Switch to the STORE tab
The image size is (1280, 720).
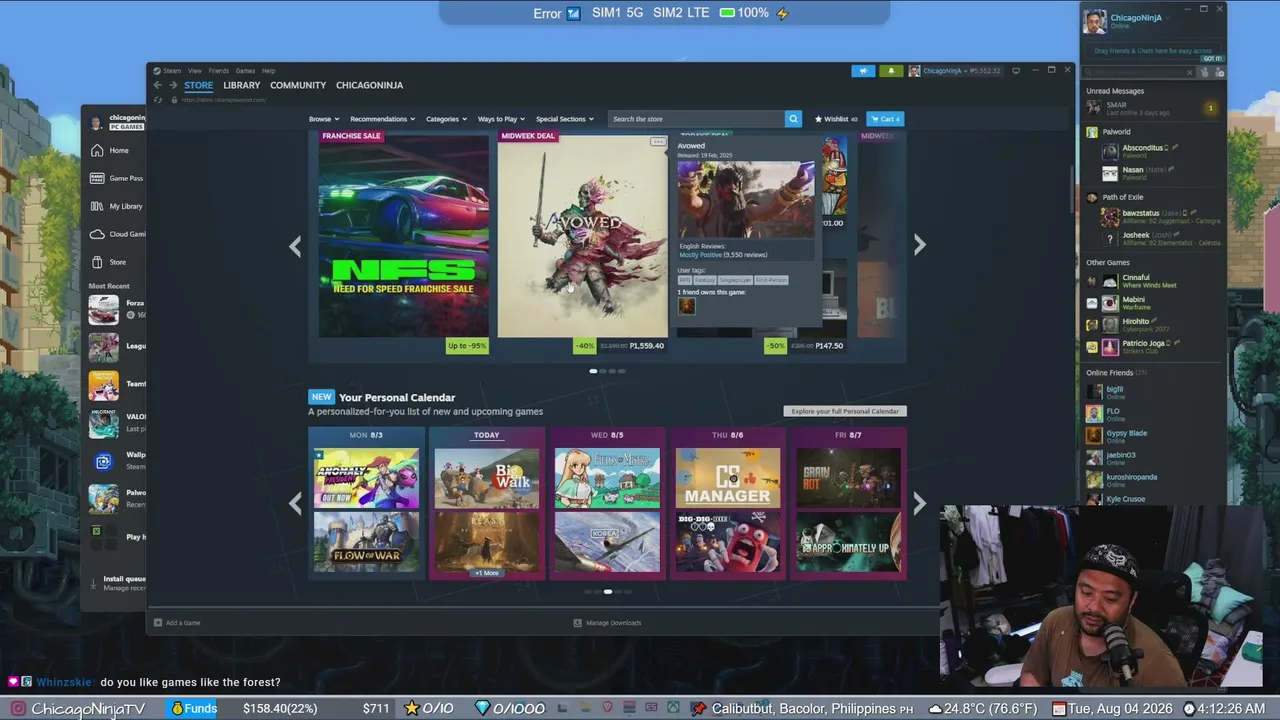198,86
